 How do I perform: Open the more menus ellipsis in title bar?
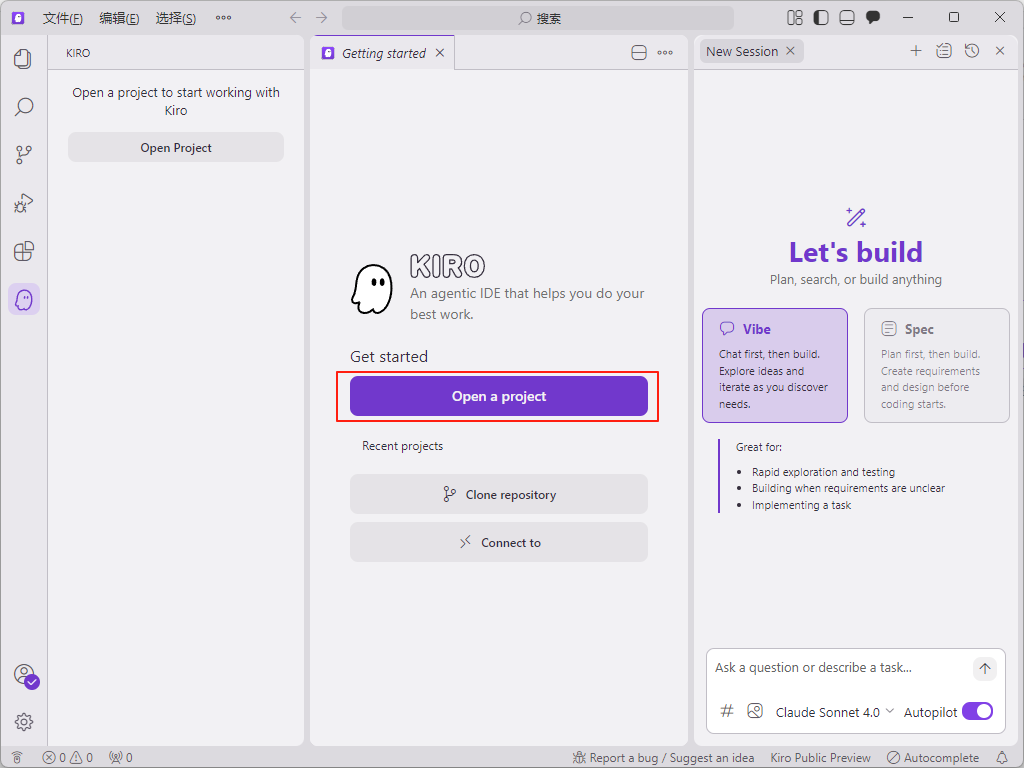(223, 18)
